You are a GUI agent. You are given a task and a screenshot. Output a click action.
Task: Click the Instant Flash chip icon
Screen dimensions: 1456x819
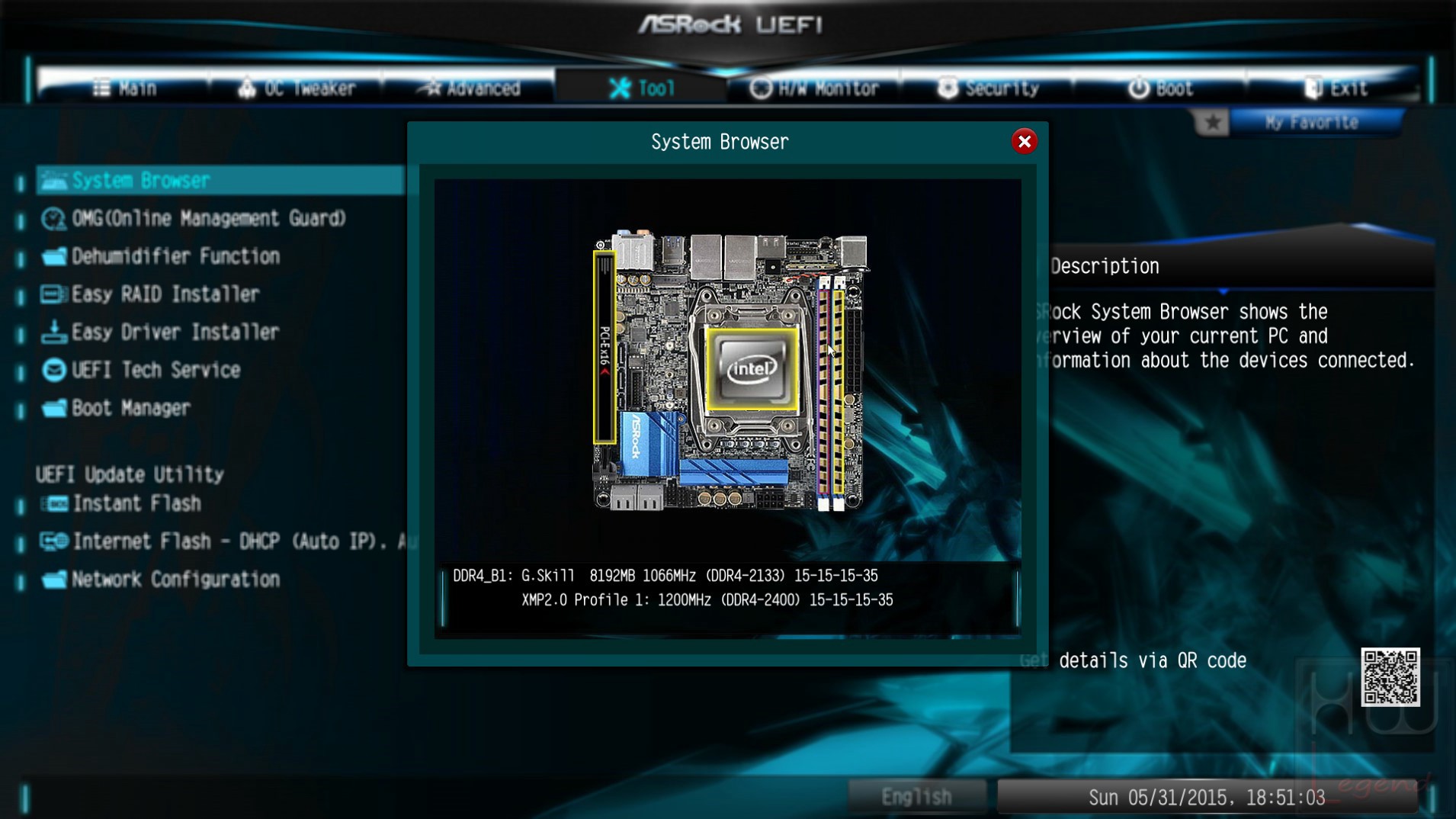[54, 503]
